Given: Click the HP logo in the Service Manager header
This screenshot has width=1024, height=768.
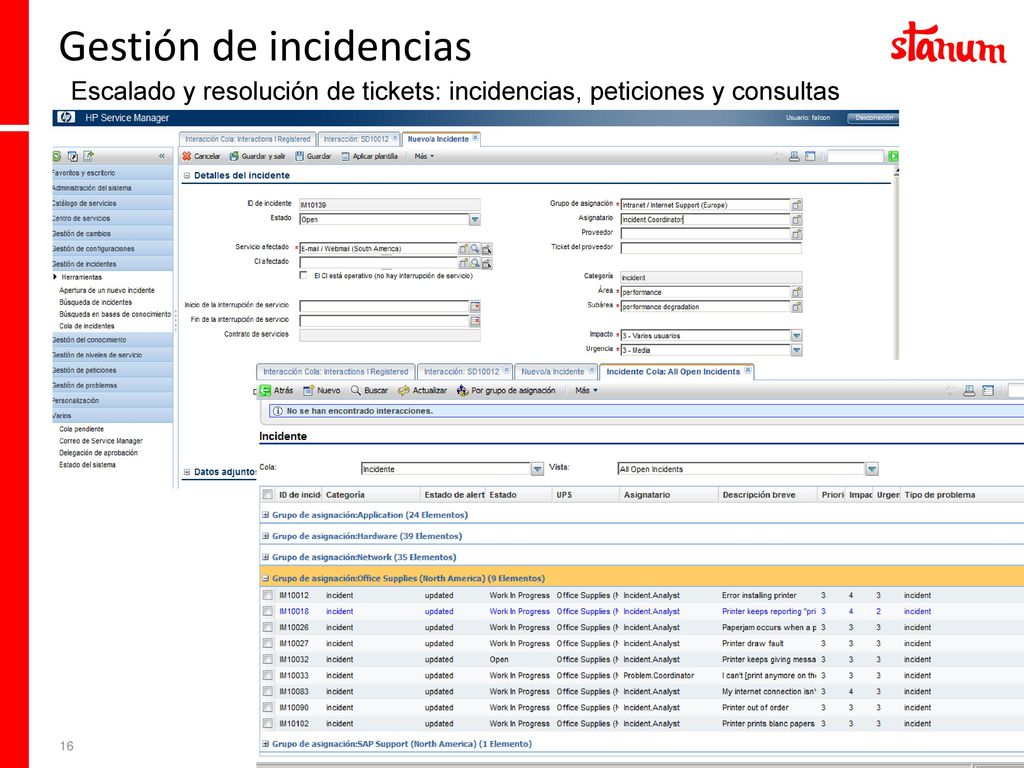Looking at the screenshot, I should [65, 118].
